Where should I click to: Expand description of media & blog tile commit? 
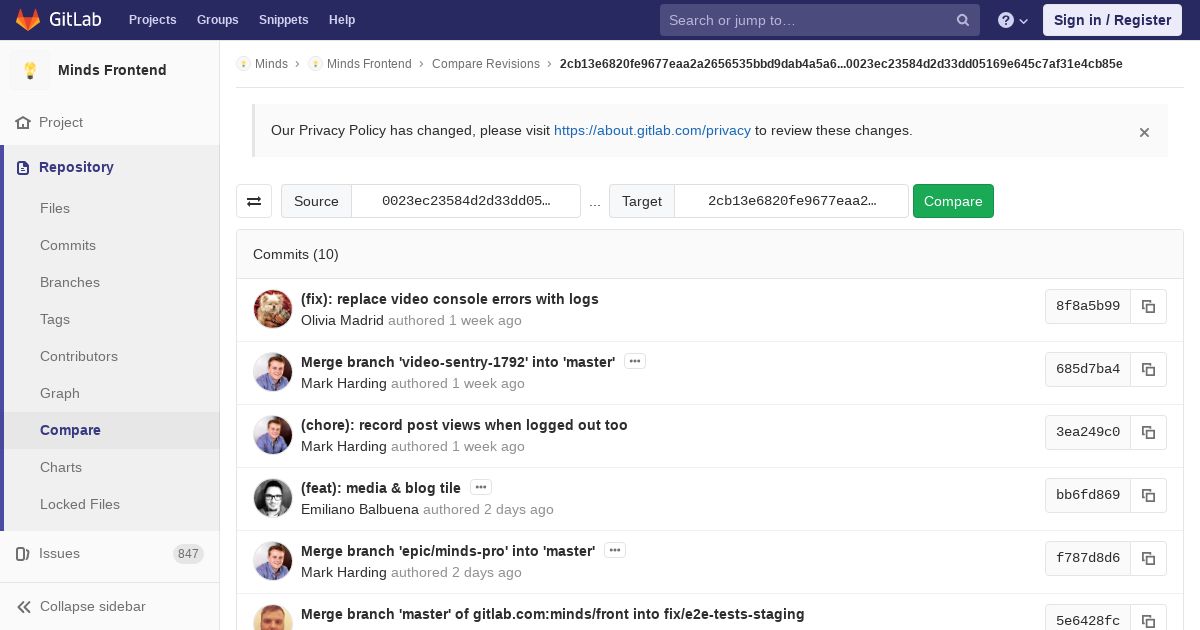coord(481,487)
